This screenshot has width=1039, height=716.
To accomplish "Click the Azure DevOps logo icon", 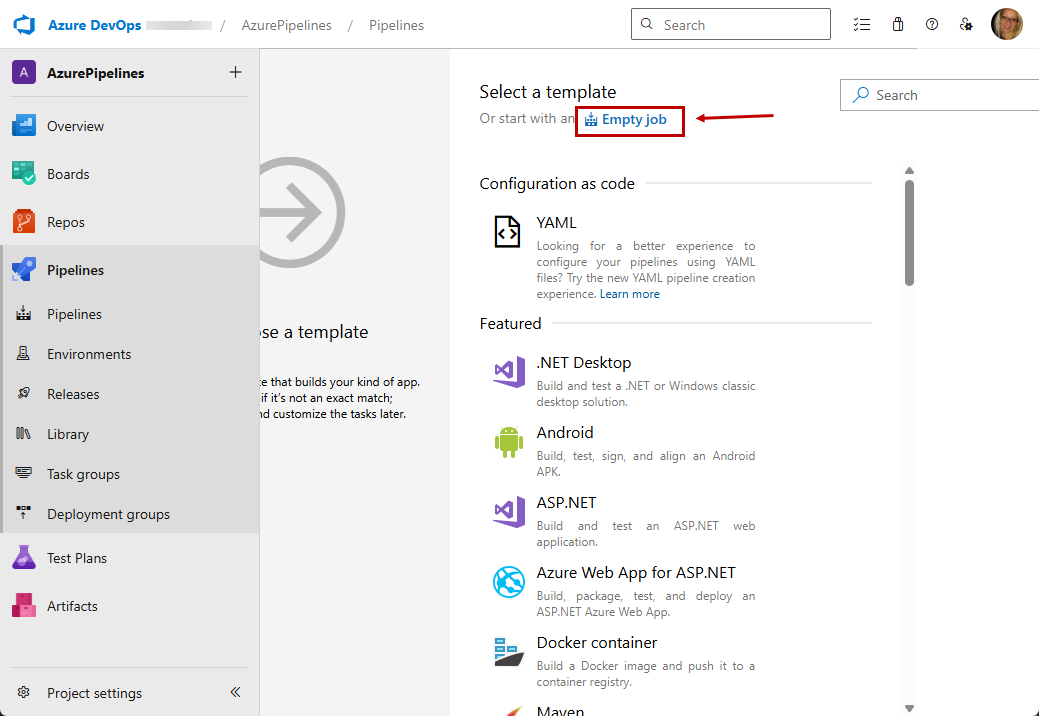I will pyautogui.click(x=25, y=25).
